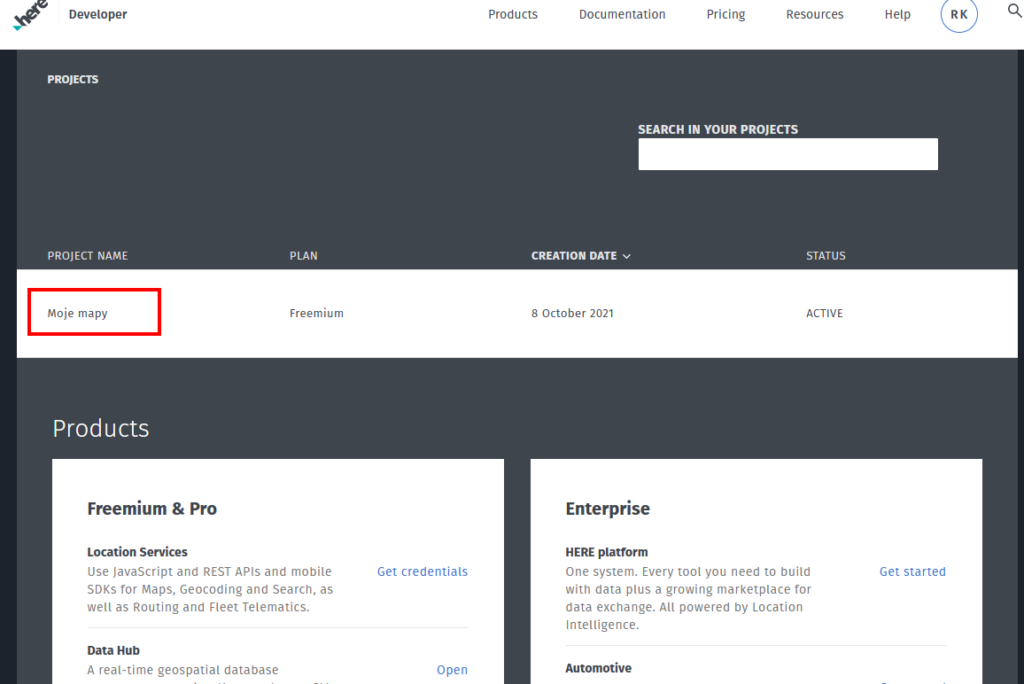Image resolution: width=1024 pixels, height=684 pixels.
Task: Open the search magnifier icon
Action: coord(1014,12)
